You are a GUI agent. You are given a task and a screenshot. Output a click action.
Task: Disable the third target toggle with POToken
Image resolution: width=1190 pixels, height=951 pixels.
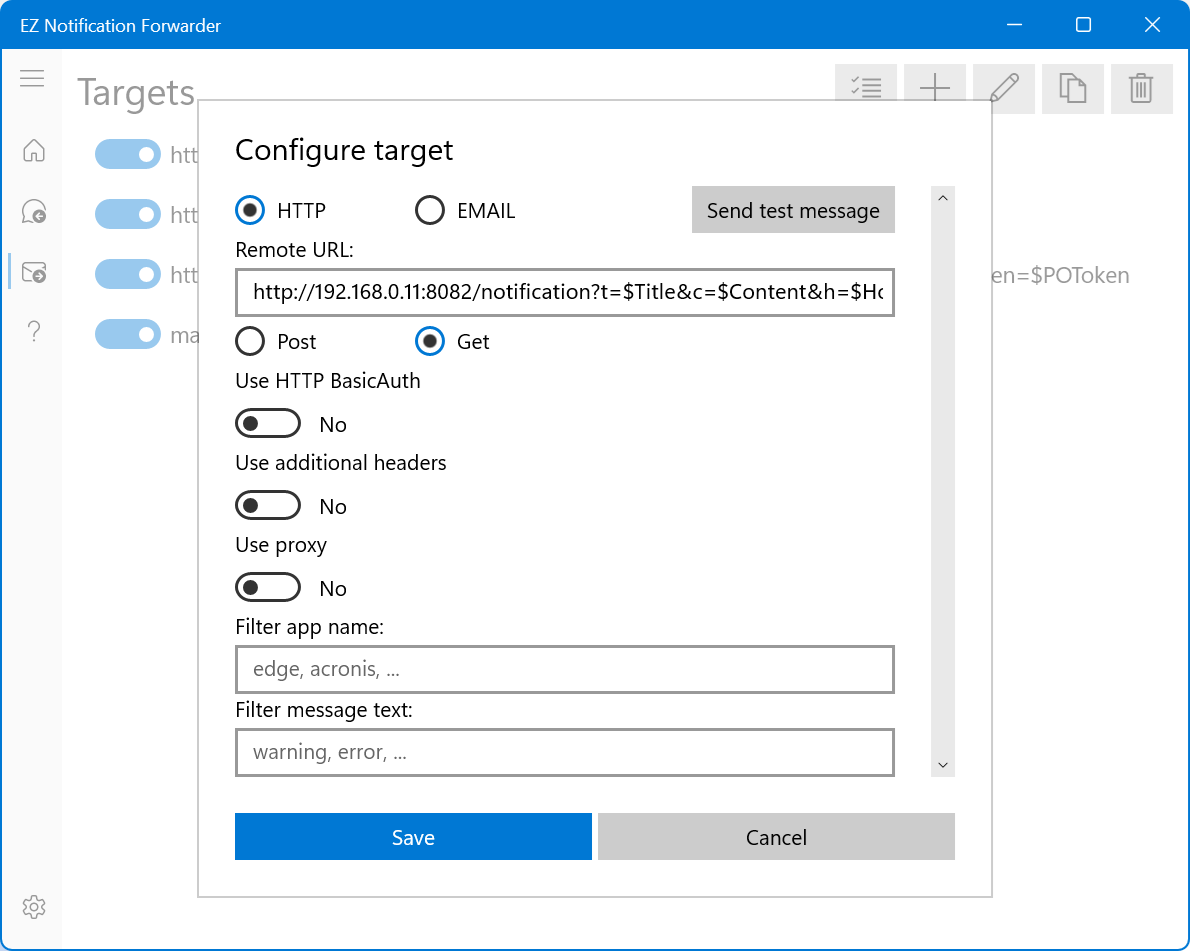point(128,274)
